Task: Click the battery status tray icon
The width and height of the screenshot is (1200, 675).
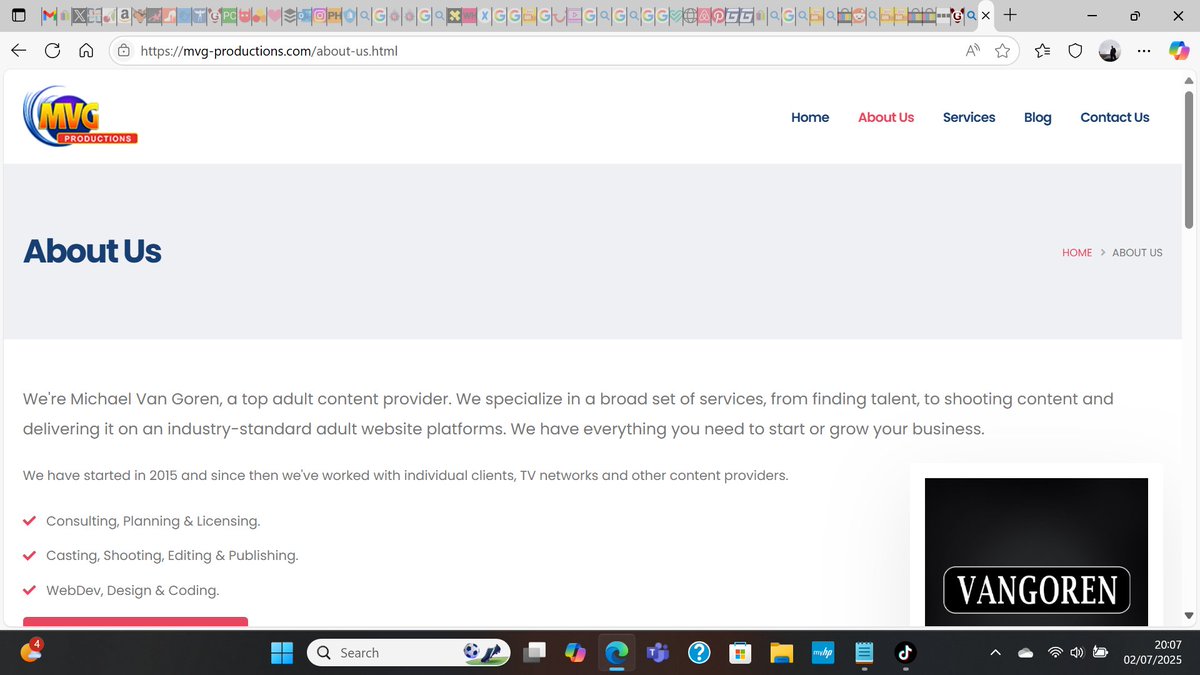Action: (x=1101, y=653)
